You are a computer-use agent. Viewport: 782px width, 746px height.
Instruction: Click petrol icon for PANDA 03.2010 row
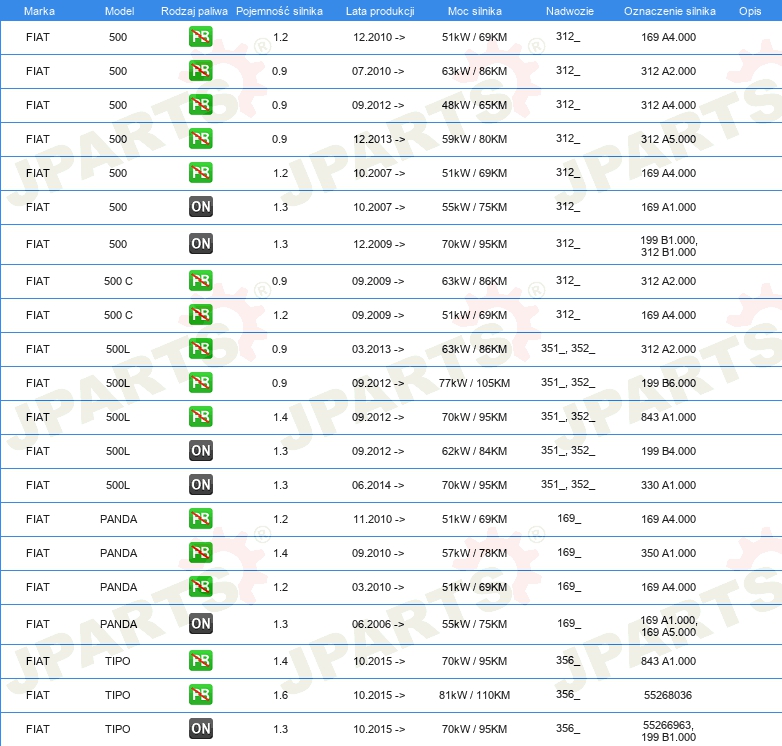tap(200, 586)
